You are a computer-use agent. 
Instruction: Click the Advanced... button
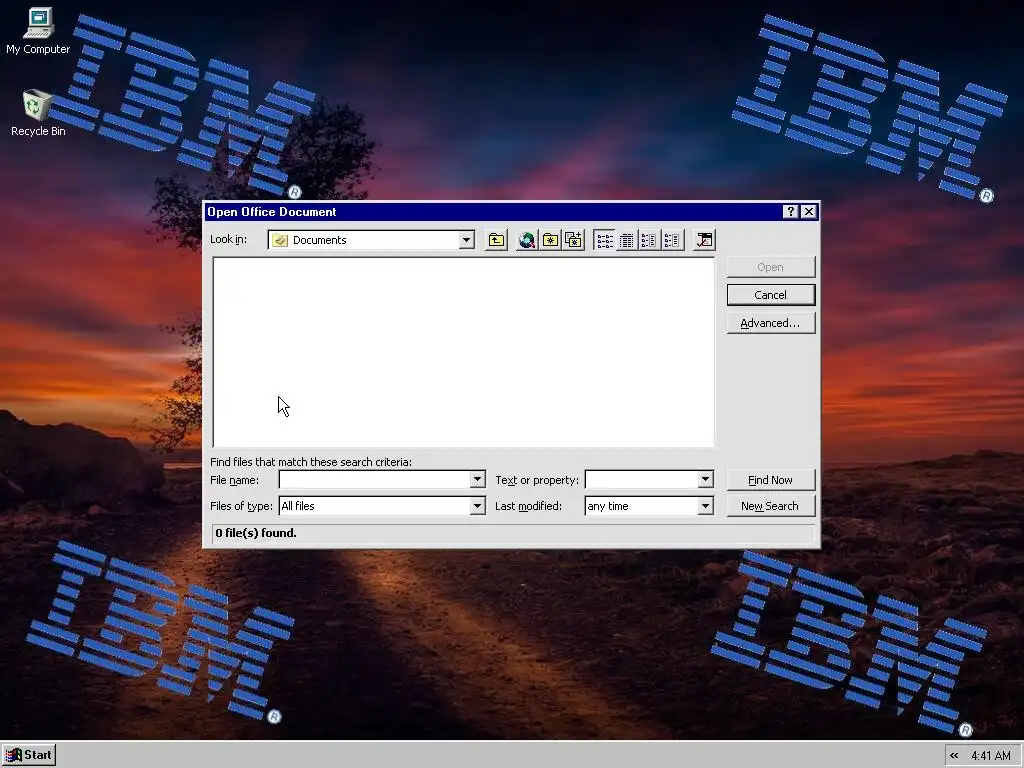pos(771,323)
